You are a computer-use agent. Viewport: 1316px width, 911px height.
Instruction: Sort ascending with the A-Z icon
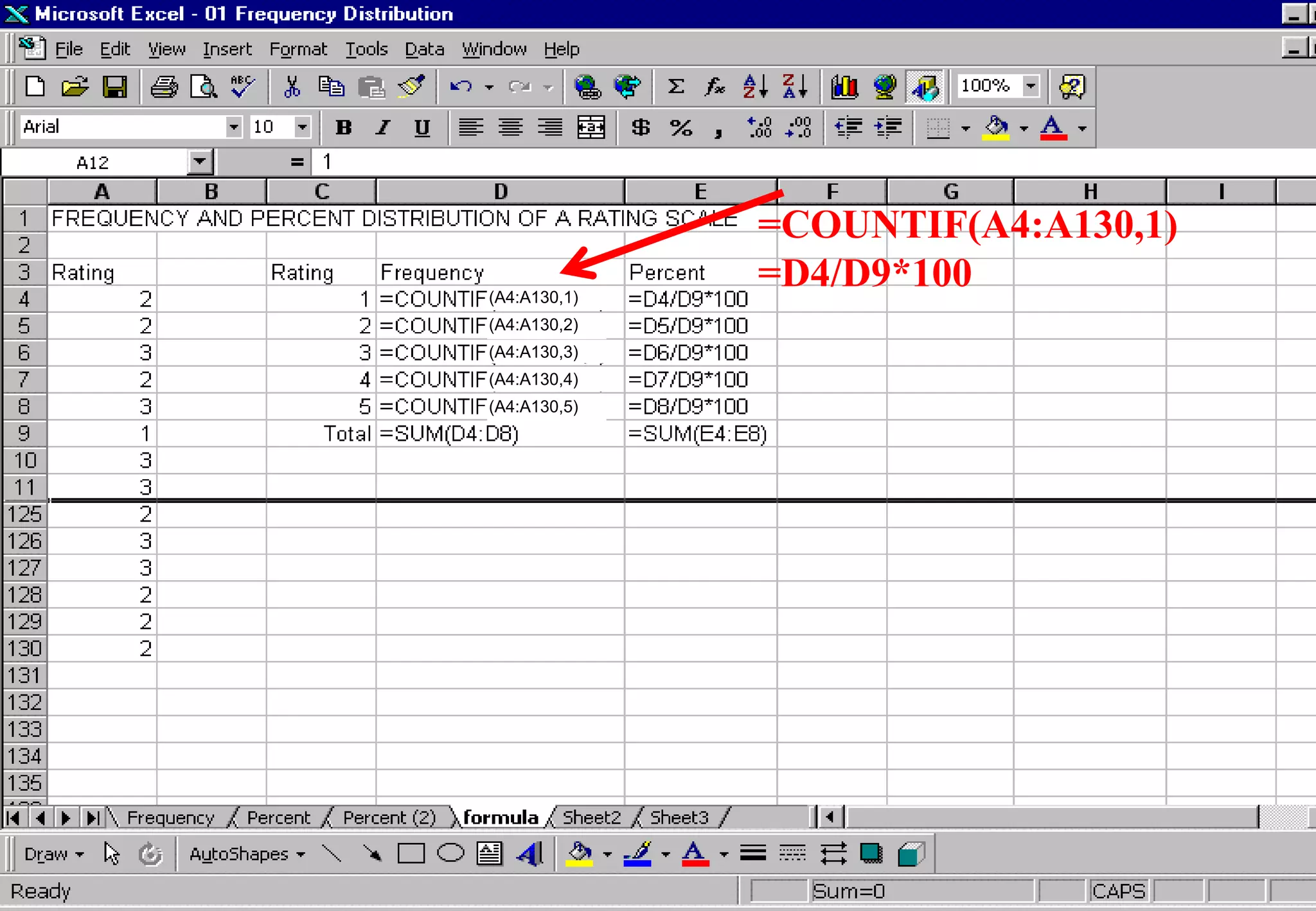755,87
